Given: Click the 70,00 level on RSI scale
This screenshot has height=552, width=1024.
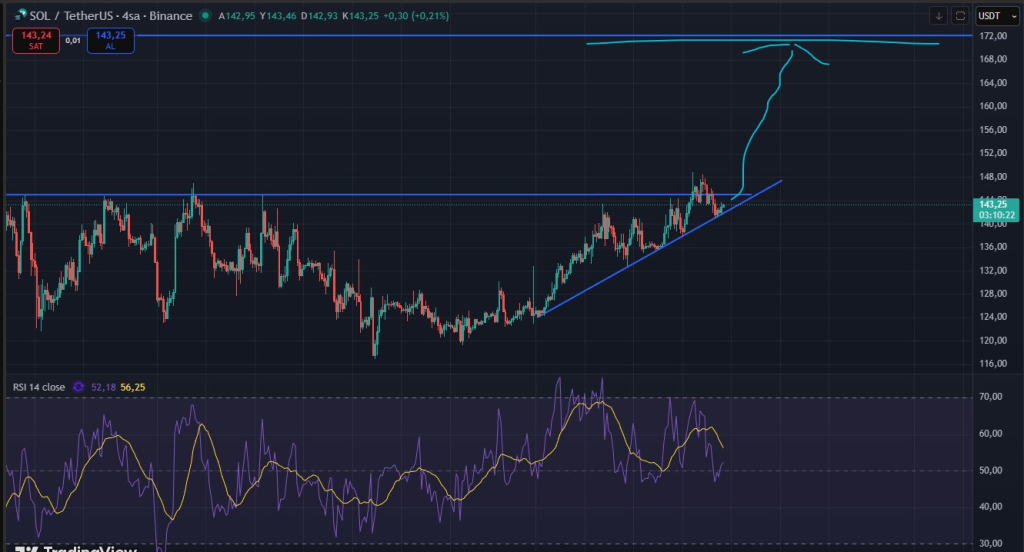Looking at the screenshot, I should click(x=991, y=397).
